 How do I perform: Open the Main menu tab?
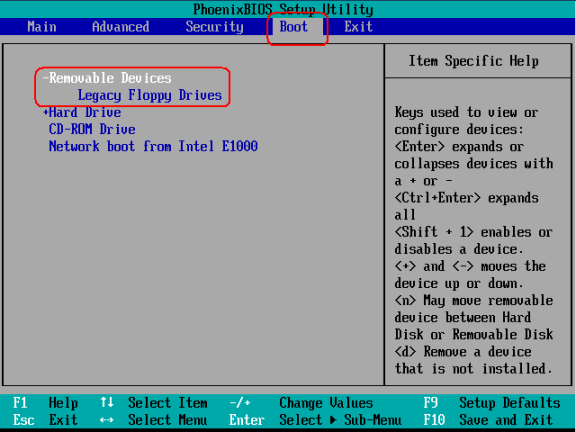[42, 27]
